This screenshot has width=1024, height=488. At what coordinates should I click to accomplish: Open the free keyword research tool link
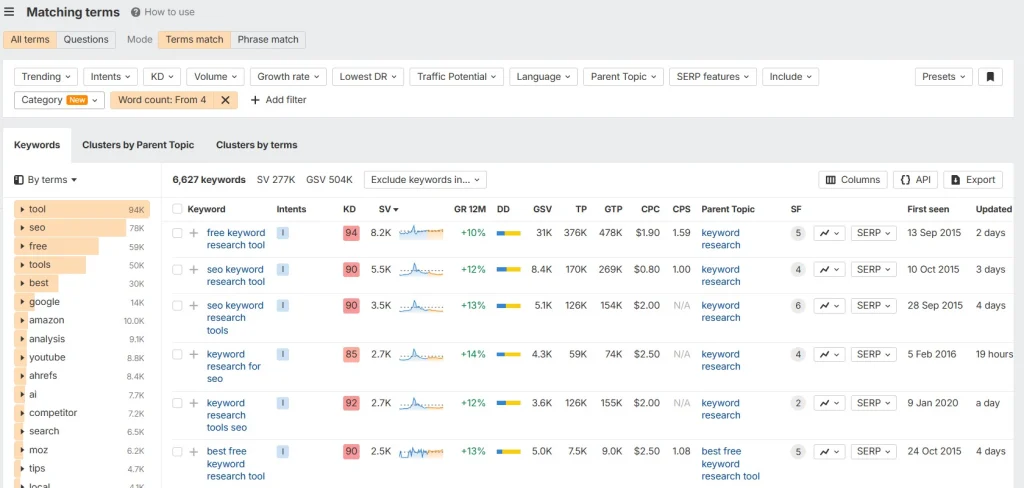tap(236, 239)
